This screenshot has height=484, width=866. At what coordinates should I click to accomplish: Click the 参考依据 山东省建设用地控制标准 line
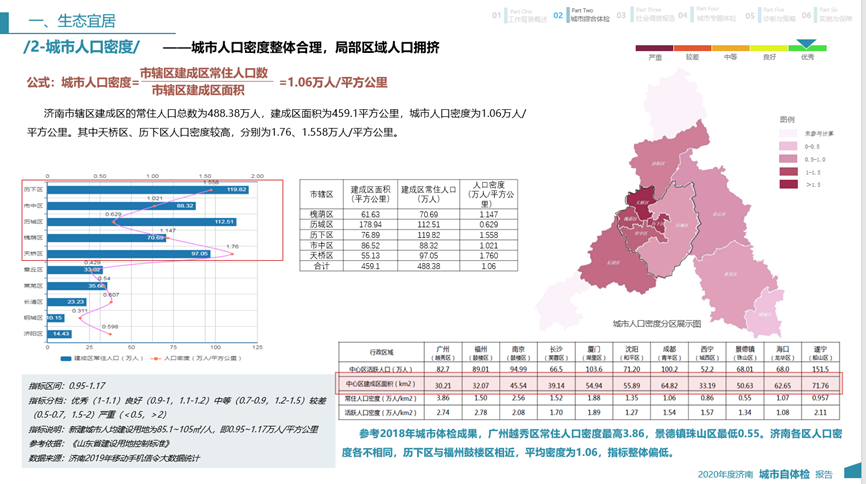(99, 444)
